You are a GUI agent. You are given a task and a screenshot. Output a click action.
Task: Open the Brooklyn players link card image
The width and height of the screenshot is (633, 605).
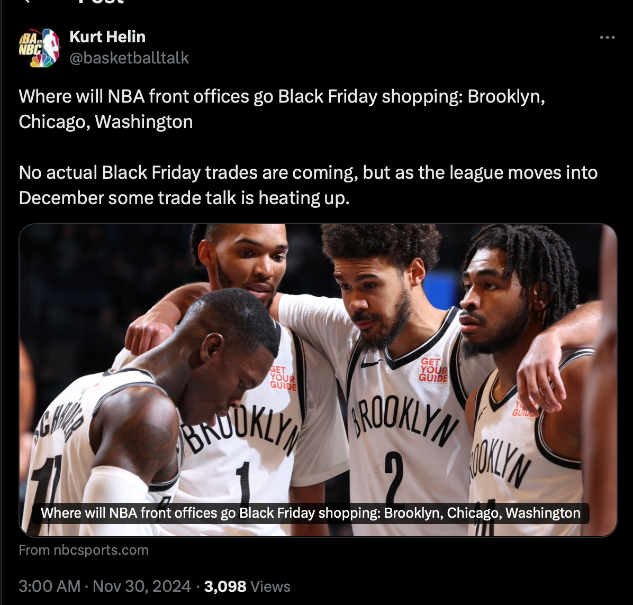318,380
